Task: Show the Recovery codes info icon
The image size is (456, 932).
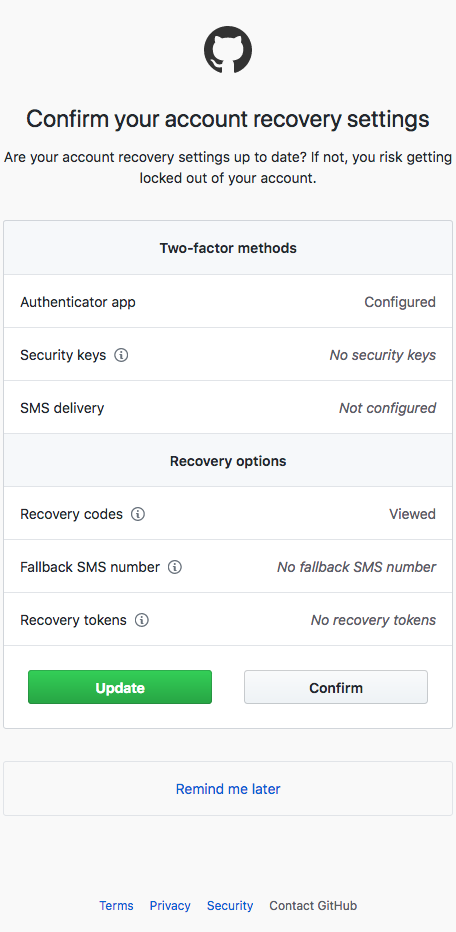Action: point(138,514)
